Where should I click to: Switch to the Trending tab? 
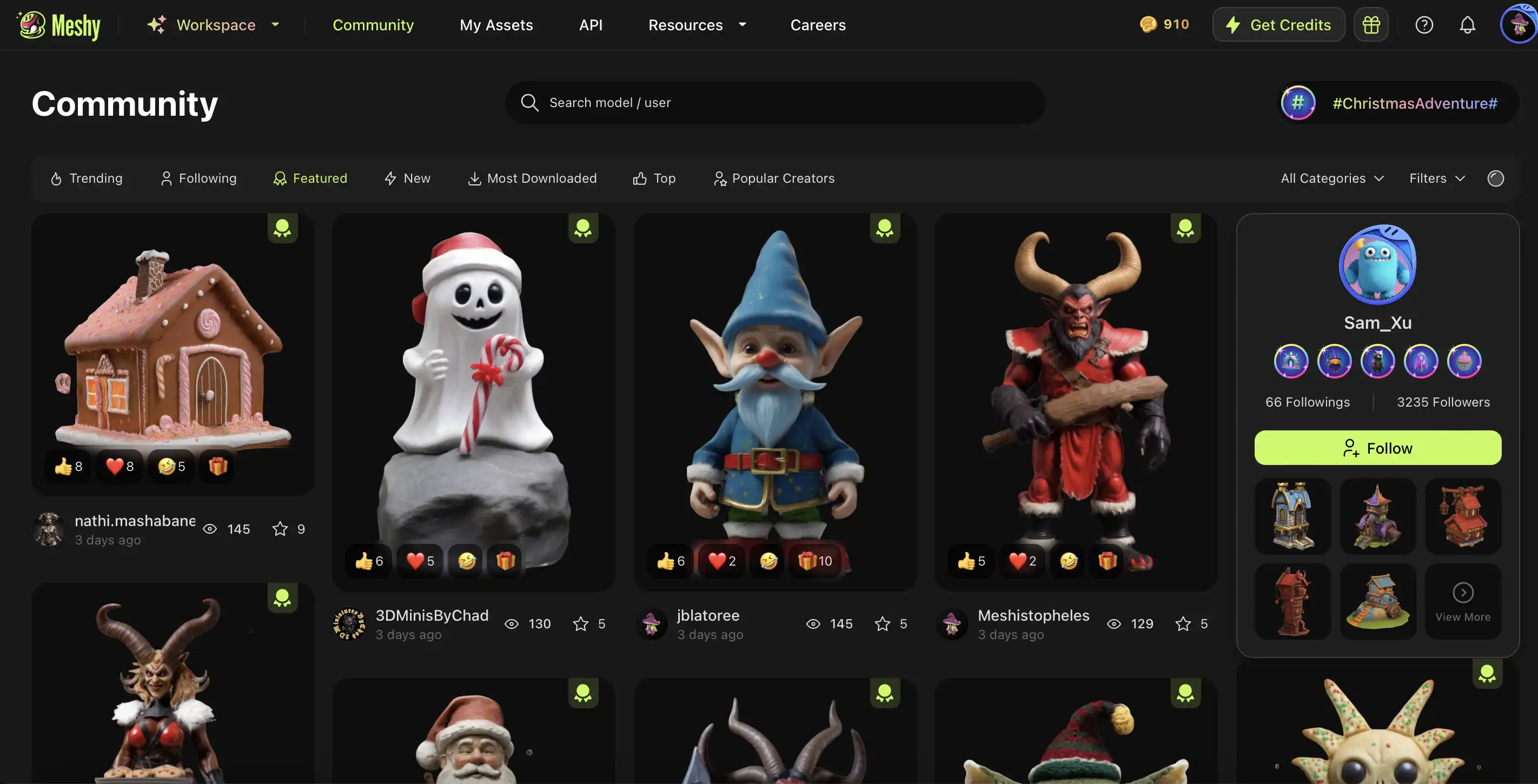(87, 178)
